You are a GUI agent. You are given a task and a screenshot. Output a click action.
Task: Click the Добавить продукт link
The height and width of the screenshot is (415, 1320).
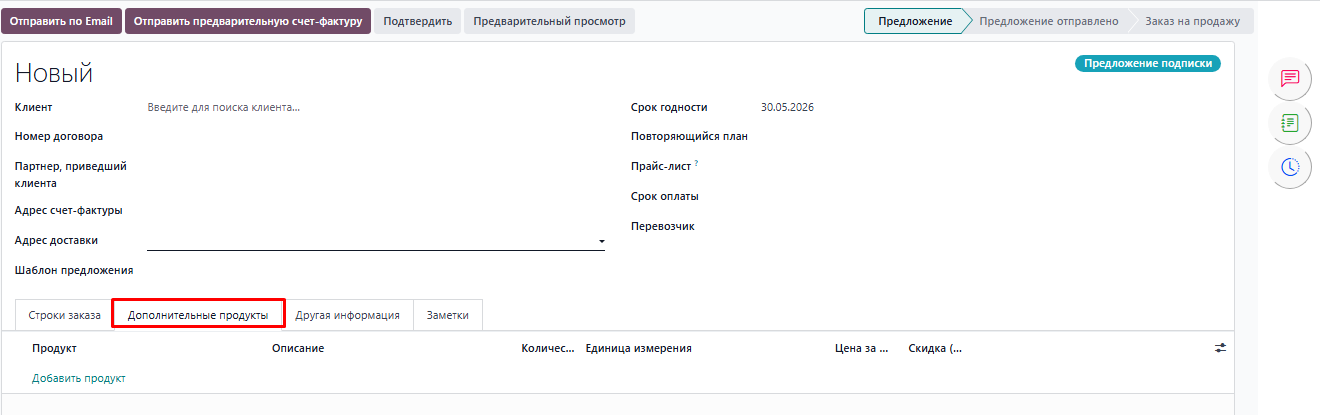tap(78, 378)
